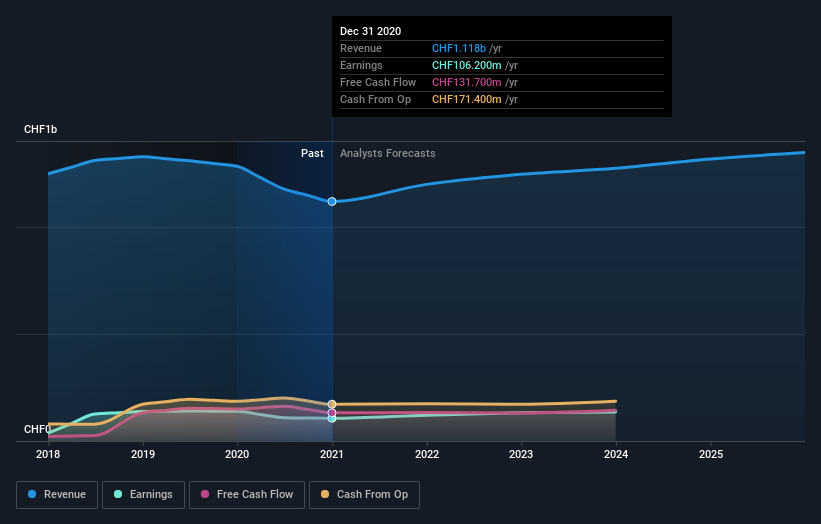The image size is (821, 524).
Task: Click the Dec 31 2020 tooltip date
Action: point(371,31)
